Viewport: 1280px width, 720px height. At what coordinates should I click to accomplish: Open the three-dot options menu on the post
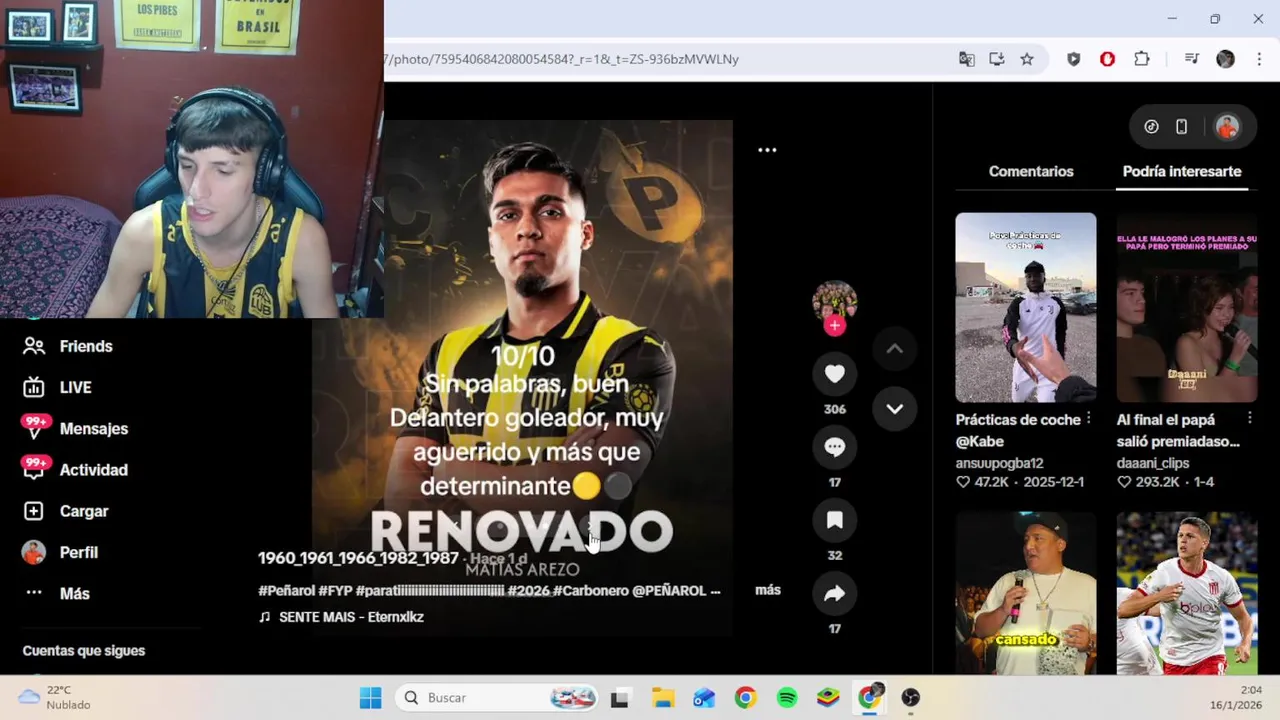point(767,150)
